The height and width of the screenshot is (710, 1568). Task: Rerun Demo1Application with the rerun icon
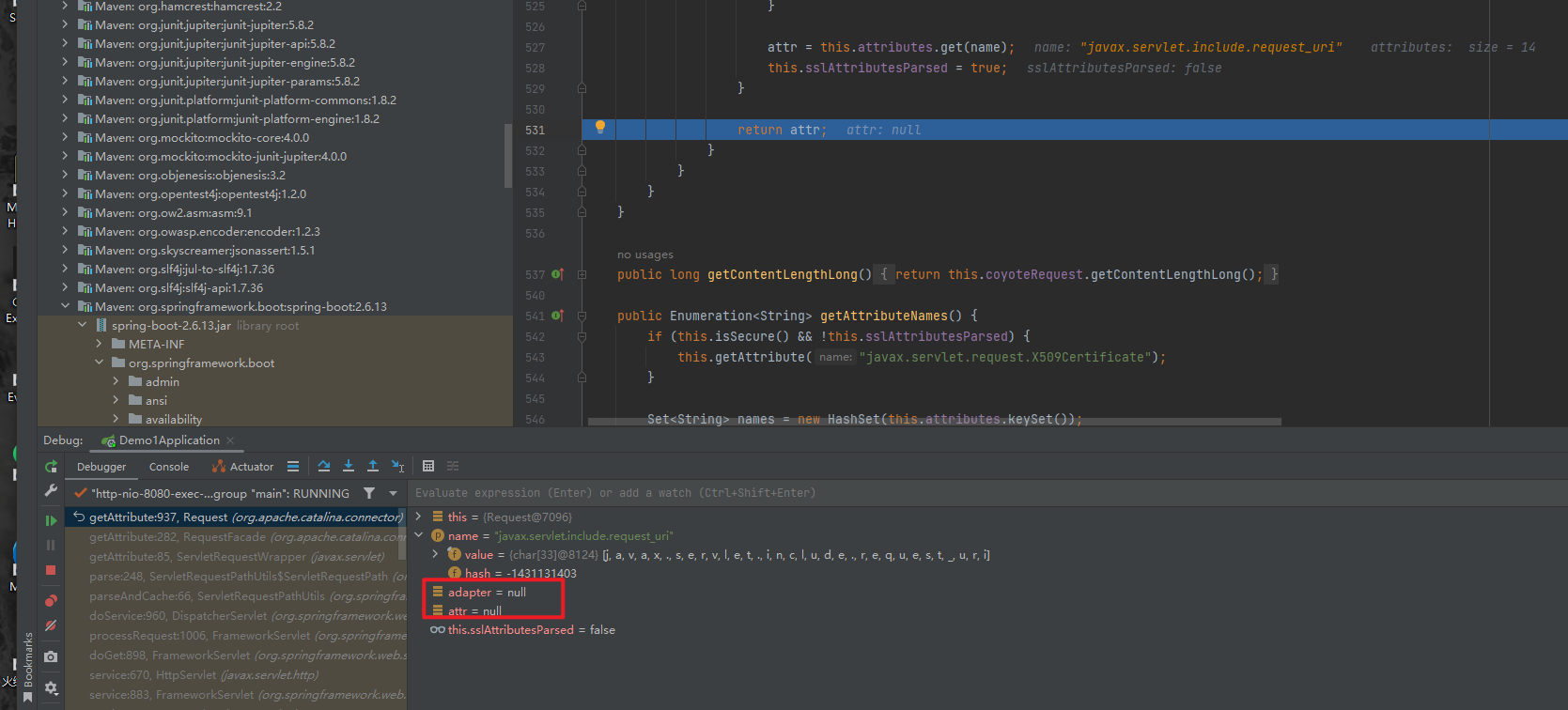tap(51, 467)
